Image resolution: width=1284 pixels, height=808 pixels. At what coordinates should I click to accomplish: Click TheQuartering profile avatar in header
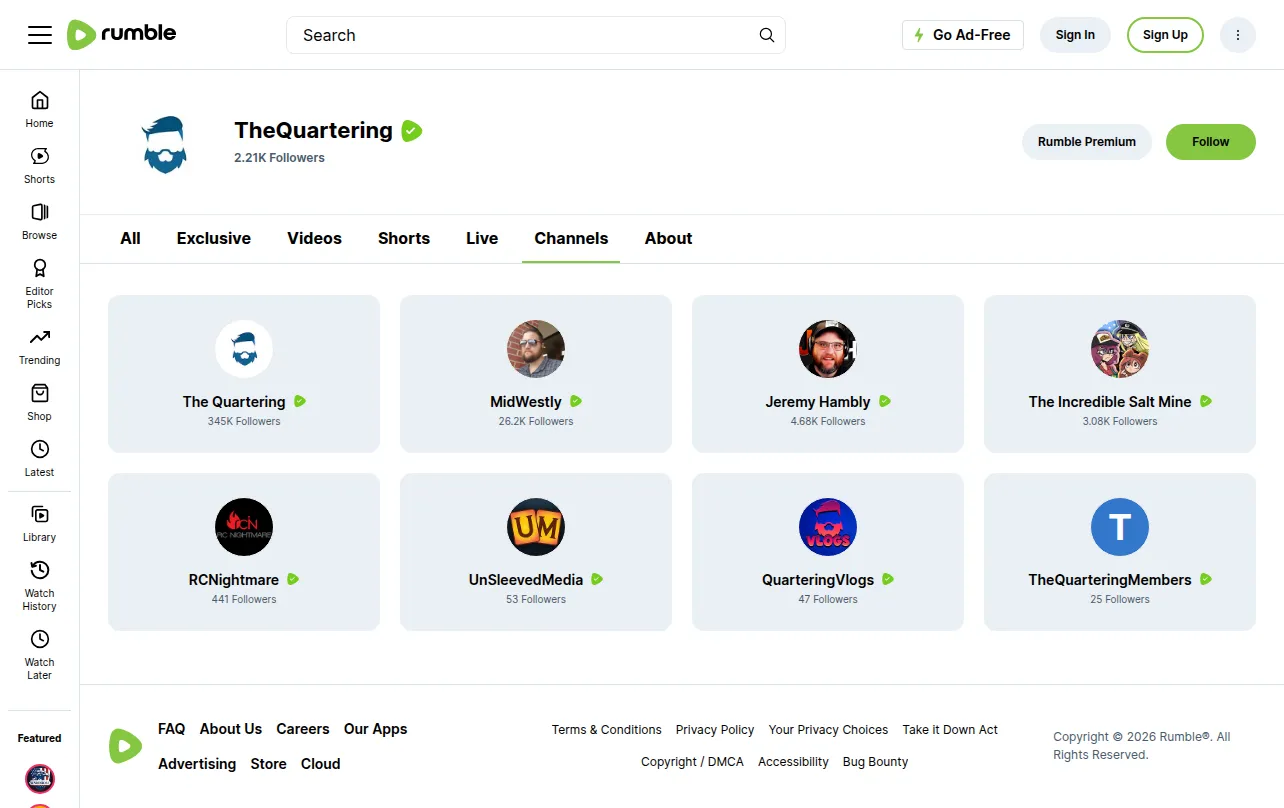(x=164, y=144)
